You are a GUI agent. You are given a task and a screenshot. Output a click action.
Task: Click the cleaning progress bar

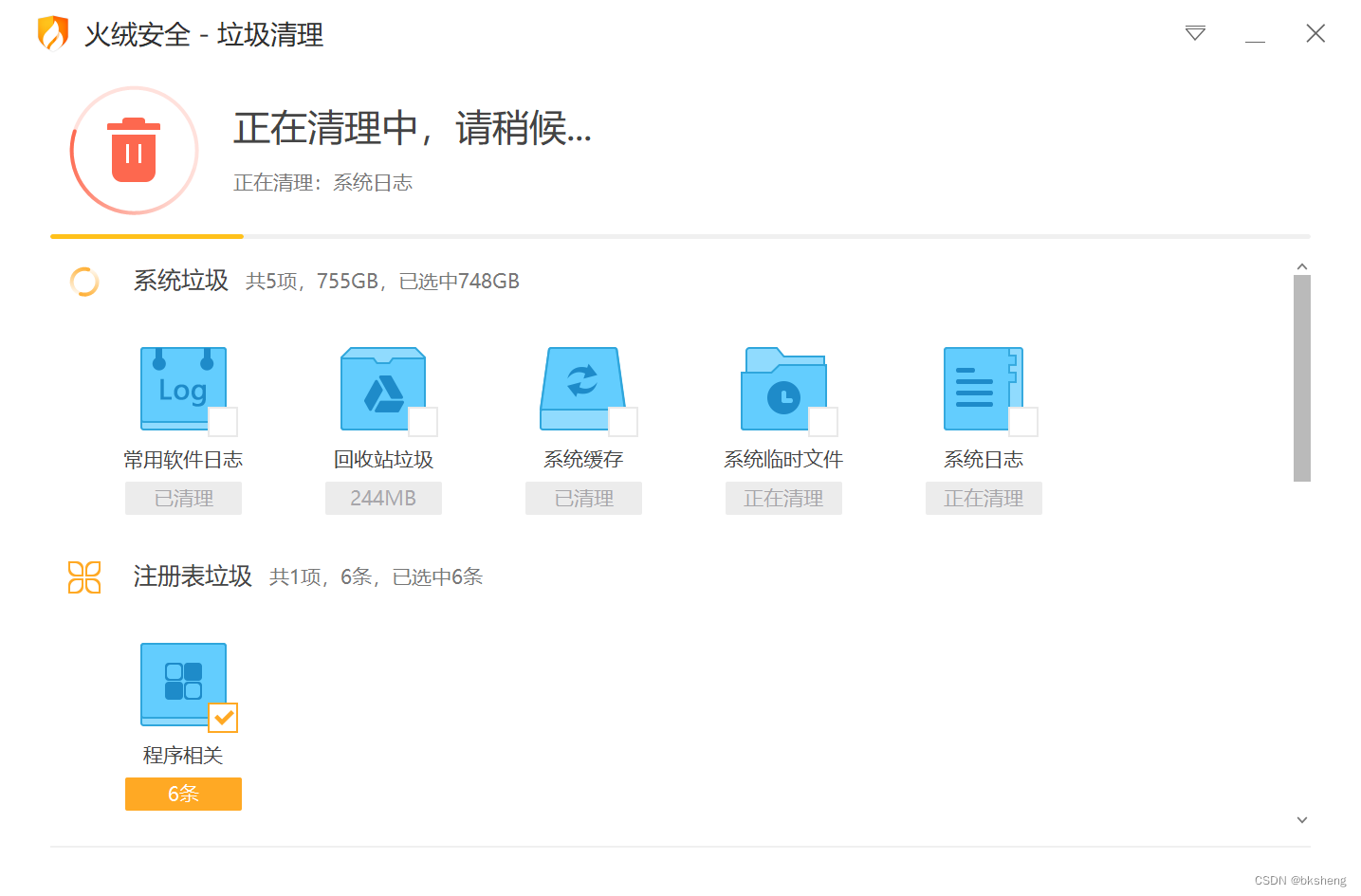coord(680,236)
